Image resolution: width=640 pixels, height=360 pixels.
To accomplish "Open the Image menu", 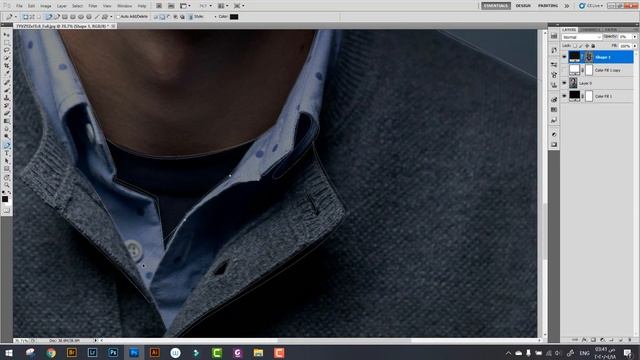I will point(46,6).
